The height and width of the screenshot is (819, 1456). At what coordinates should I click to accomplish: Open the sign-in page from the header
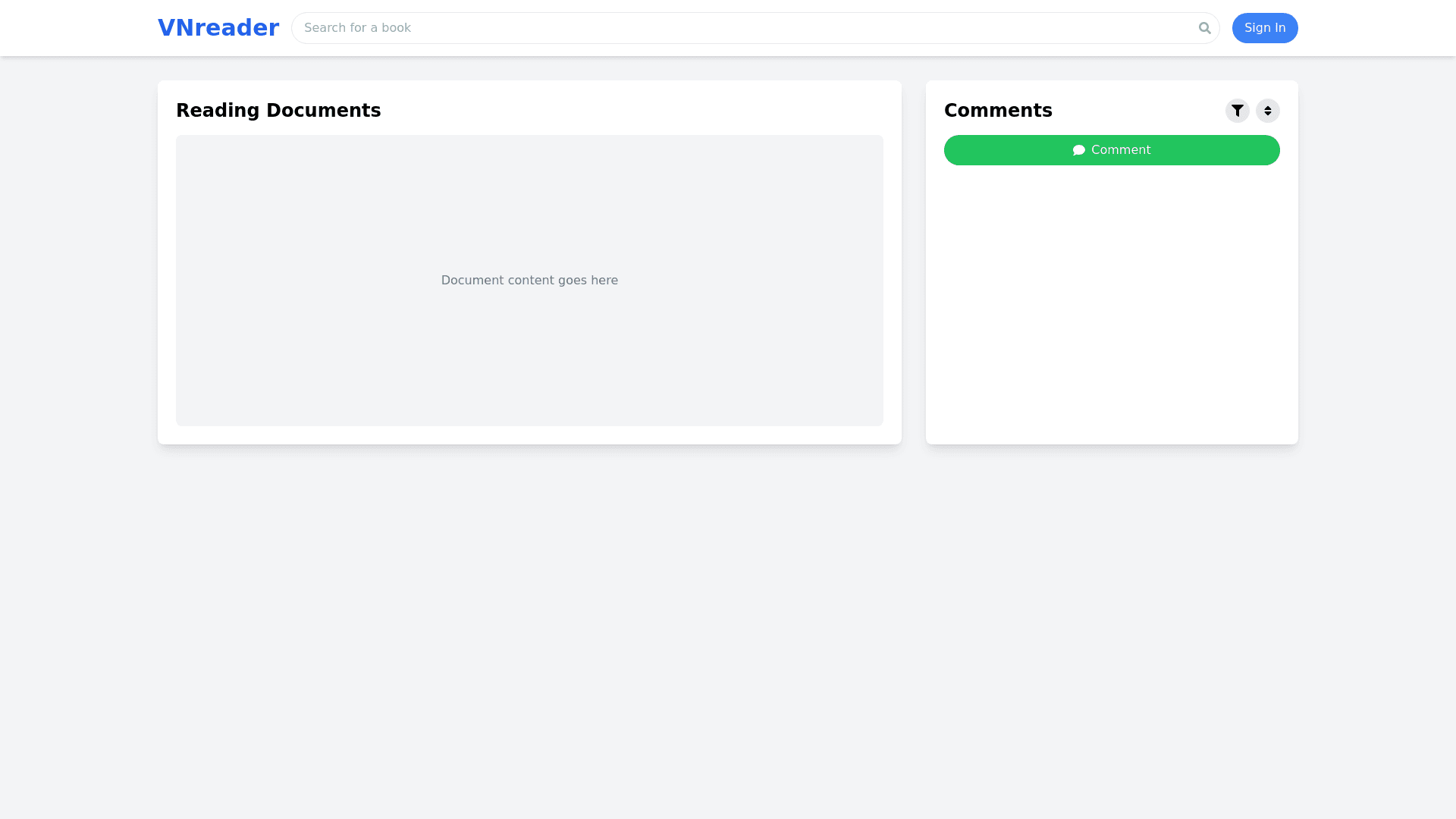coord(1264,28)
